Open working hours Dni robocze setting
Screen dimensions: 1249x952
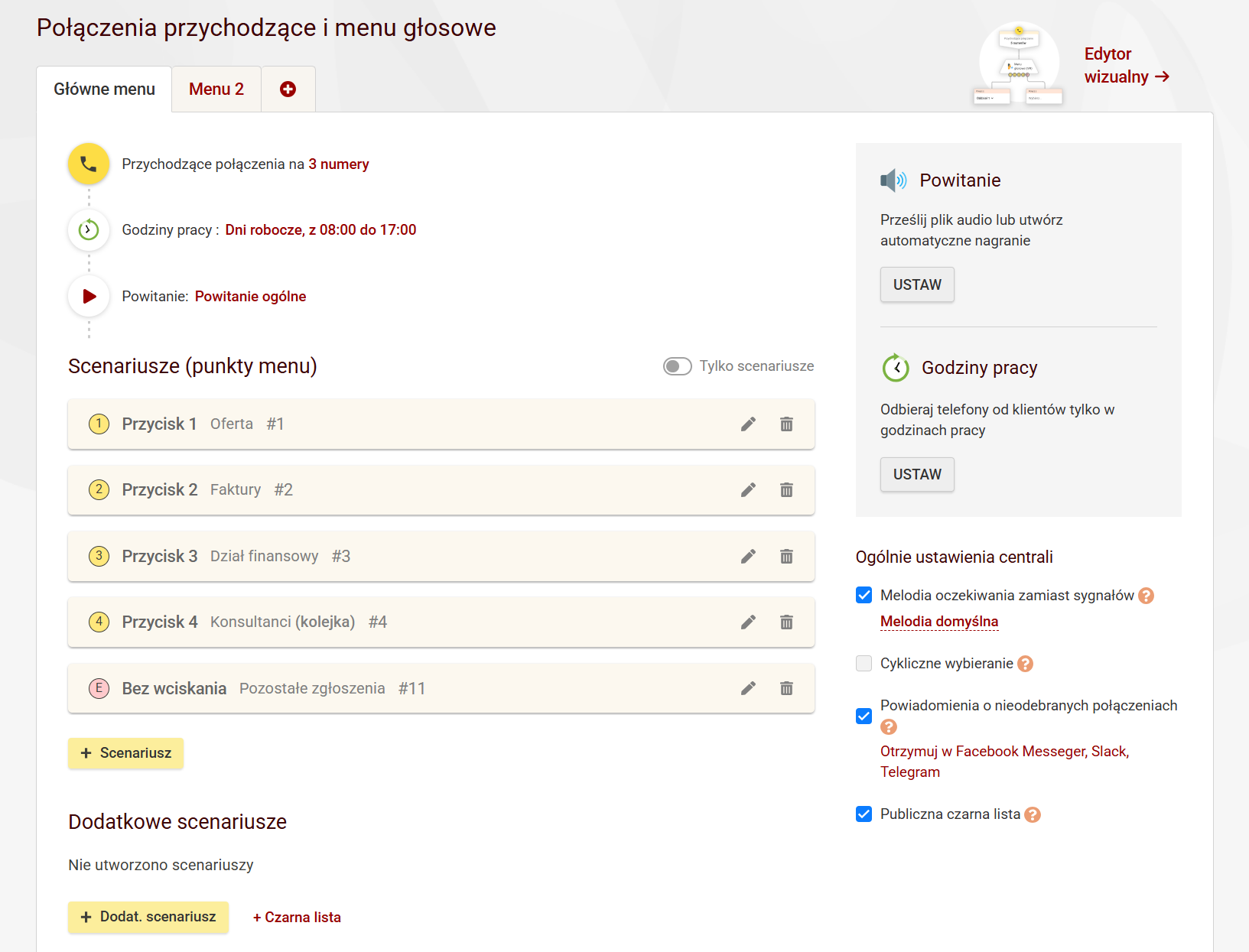pyautogui.click(x=320, y=230)
